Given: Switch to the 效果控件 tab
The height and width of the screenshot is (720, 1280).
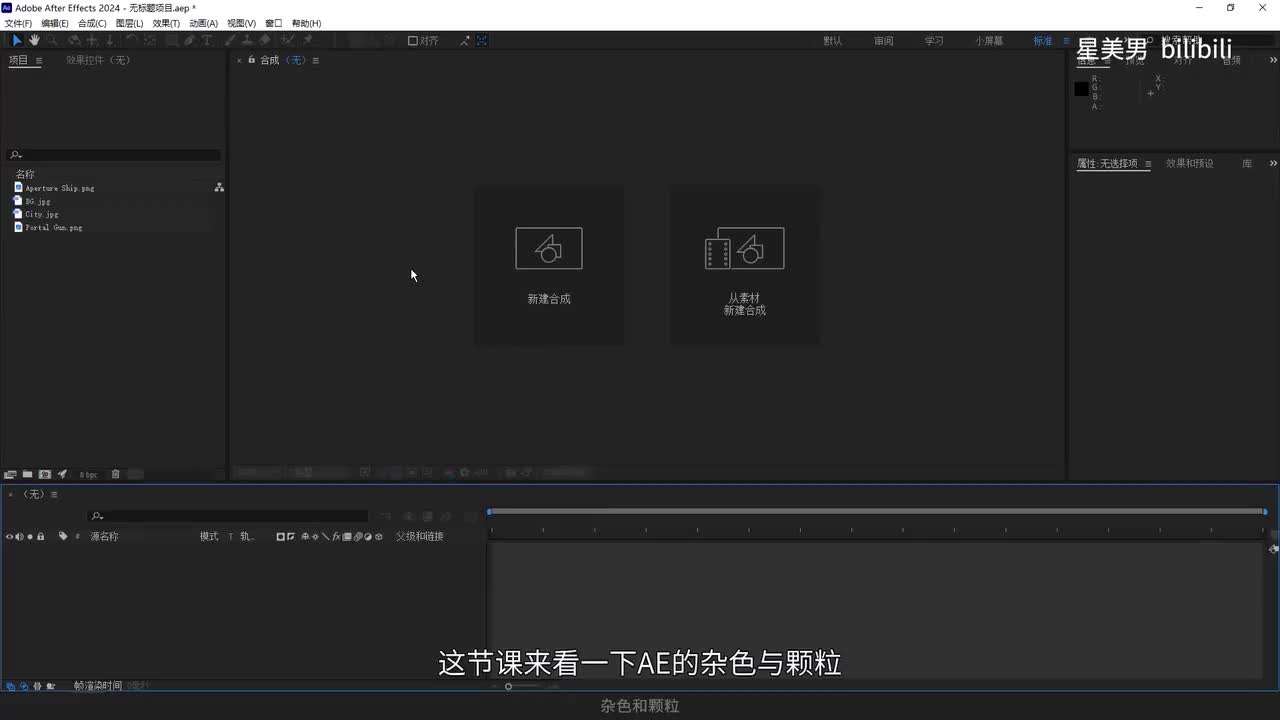Looking at the screenshot, I should tap(98, 60).
